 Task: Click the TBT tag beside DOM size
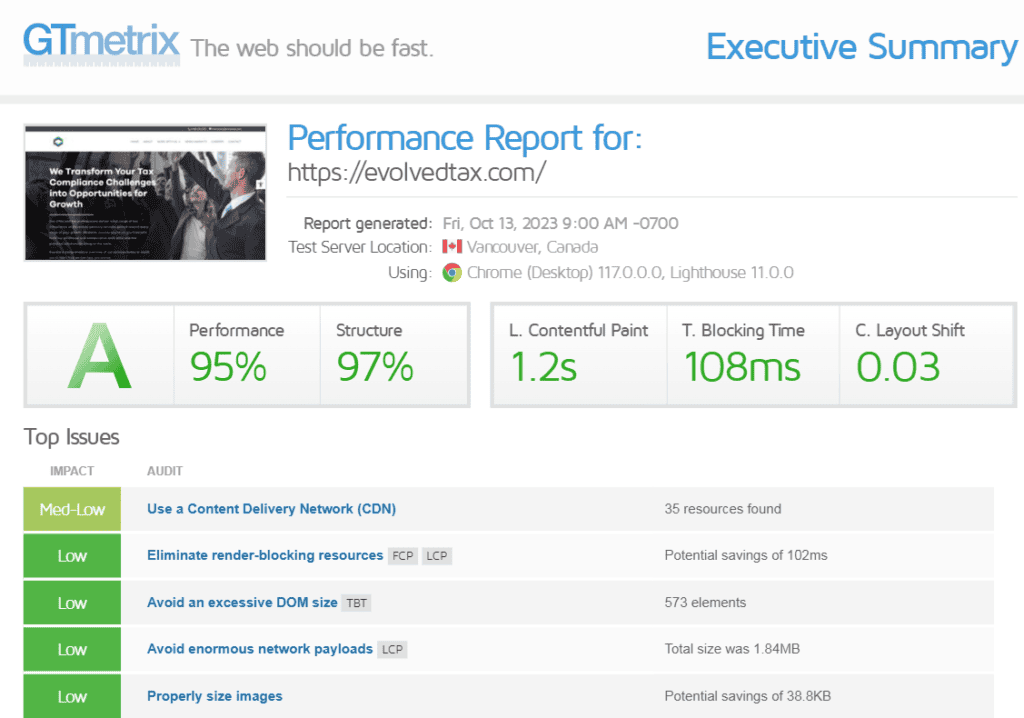pyautogui.click(x=356, y=603)
